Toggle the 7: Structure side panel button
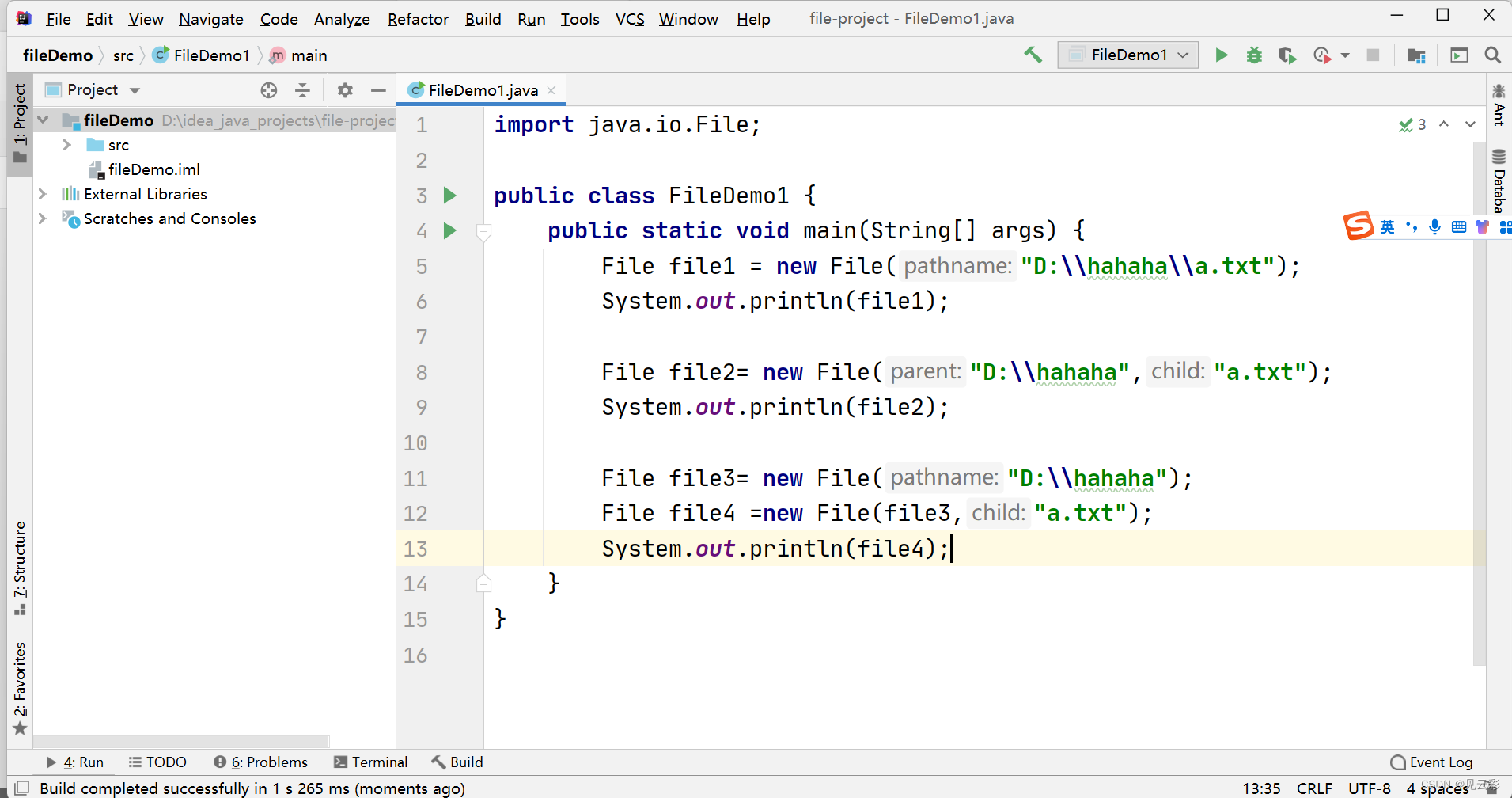The width and height of the screenshot is (1512, 798). [20, 568]
